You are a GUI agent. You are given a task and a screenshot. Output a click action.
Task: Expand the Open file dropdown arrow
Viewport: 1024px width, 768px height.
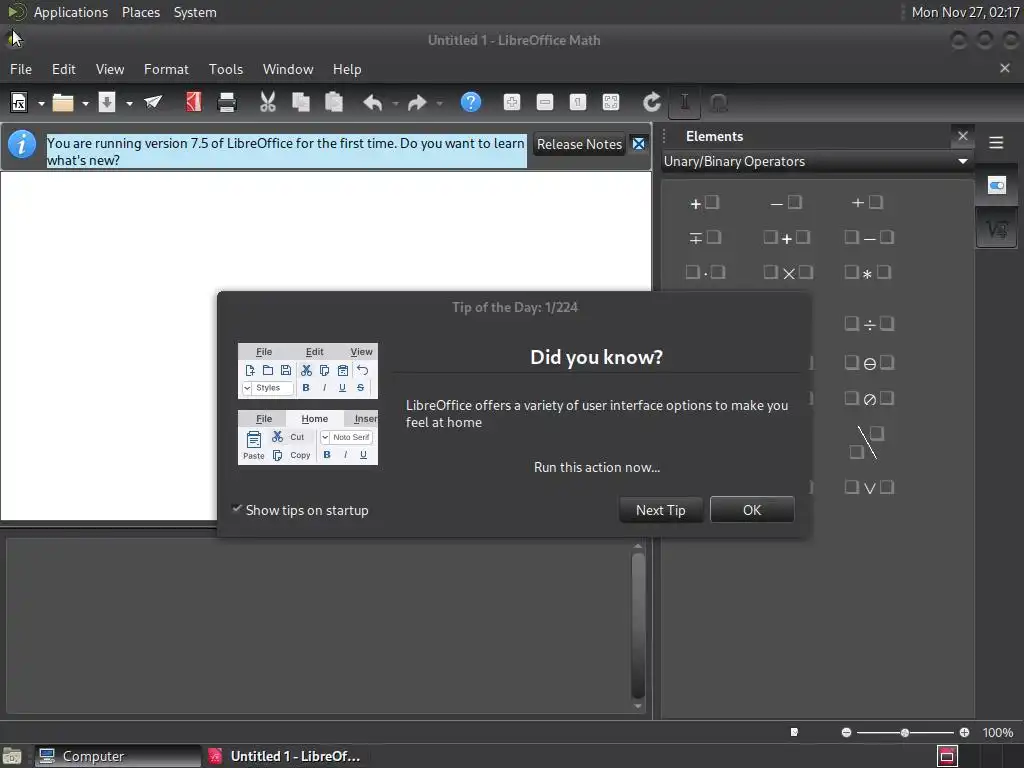(x=85, y=103)
